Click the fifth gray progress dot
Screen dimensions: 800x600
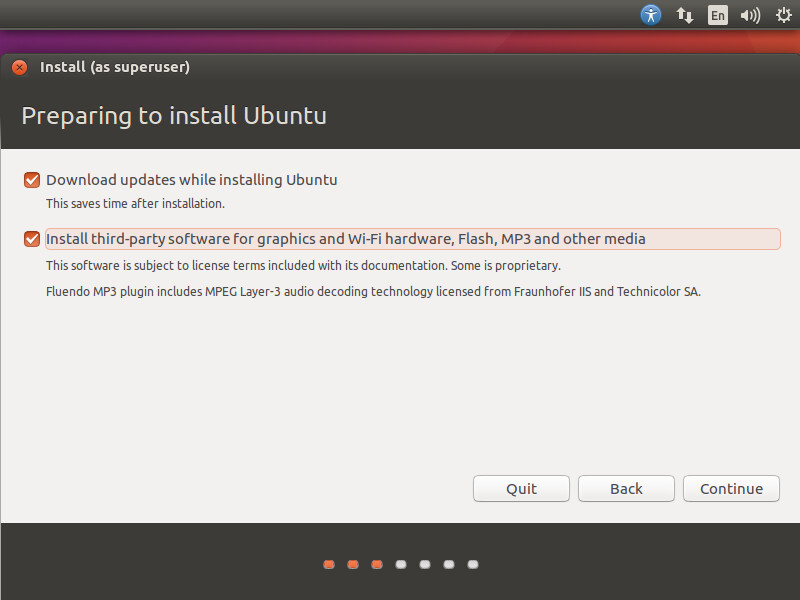coord(424,564)
